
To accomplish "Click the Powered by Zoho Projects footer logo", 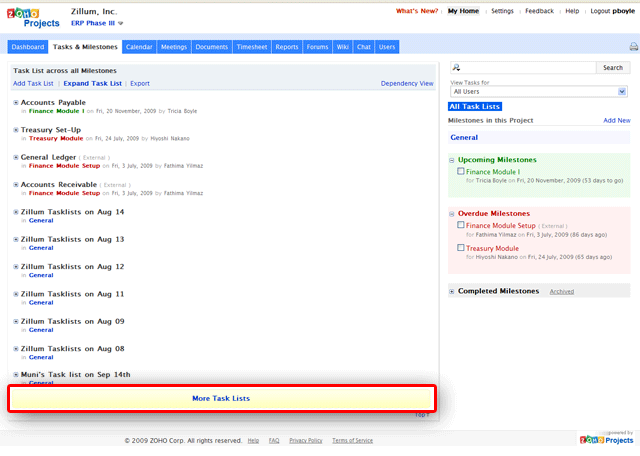I will click(606, 437).
